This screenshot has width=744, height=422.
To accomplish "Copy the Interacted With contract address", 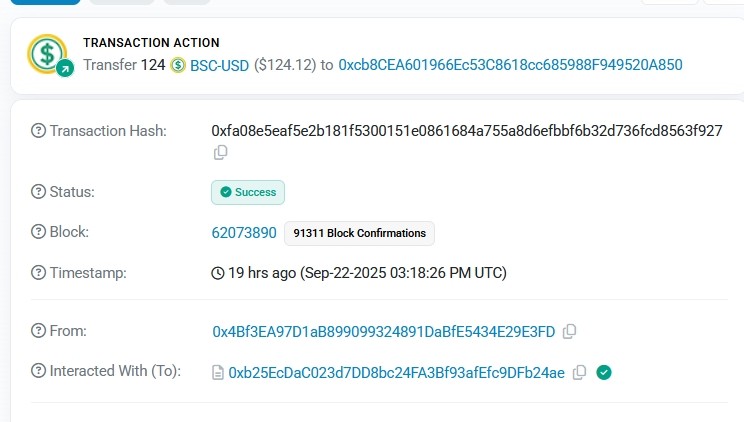I will point(579,372).
